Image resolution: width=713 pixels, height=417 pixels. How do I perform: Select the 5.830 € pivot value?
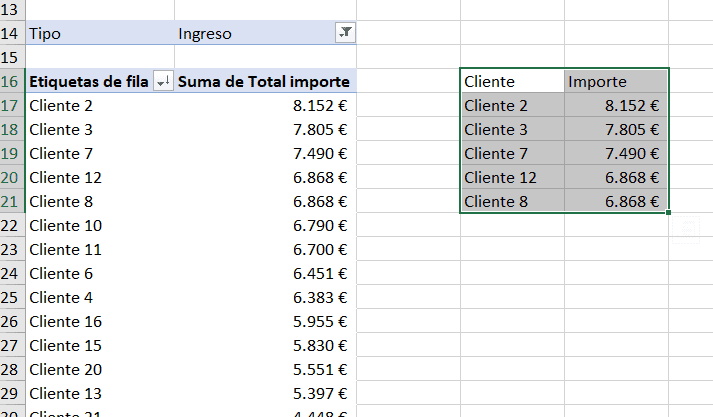click(x=266, y=346)
